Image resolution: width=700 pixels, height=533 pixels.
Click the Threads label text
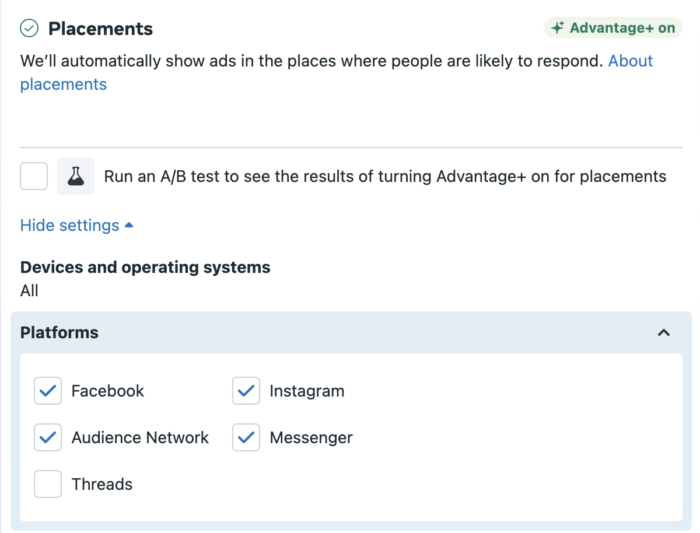tap(102, 484)
